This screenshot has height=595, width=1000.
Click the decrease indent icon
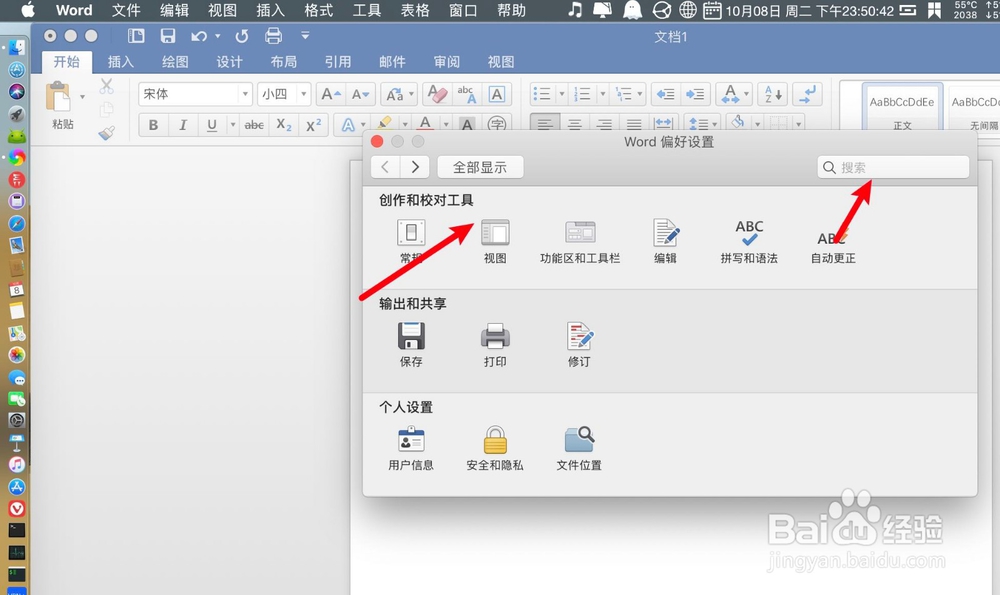tap(665, 94)
